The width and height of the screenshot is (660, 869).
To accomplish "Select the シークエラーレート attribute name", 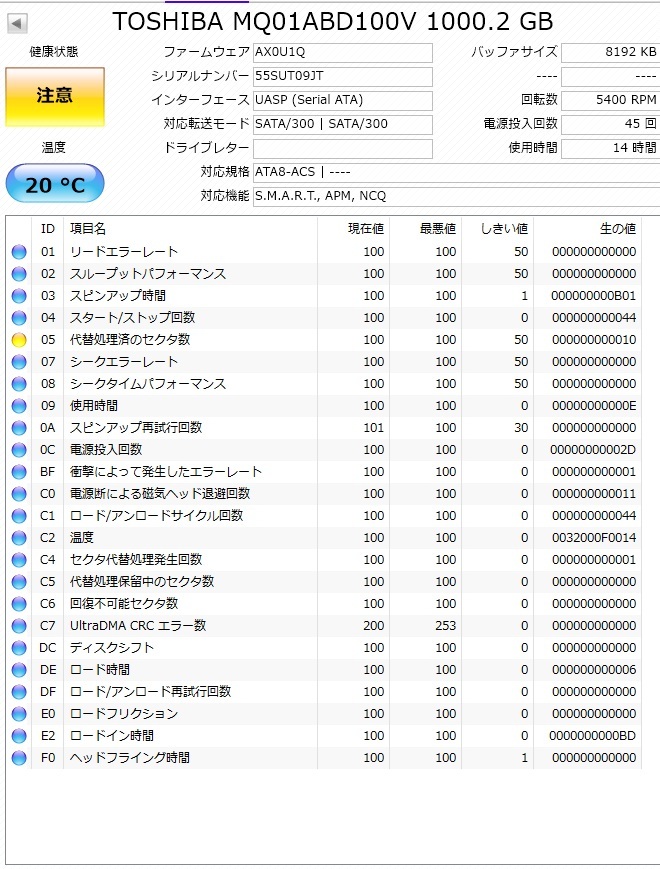I will tap(124, 362).
